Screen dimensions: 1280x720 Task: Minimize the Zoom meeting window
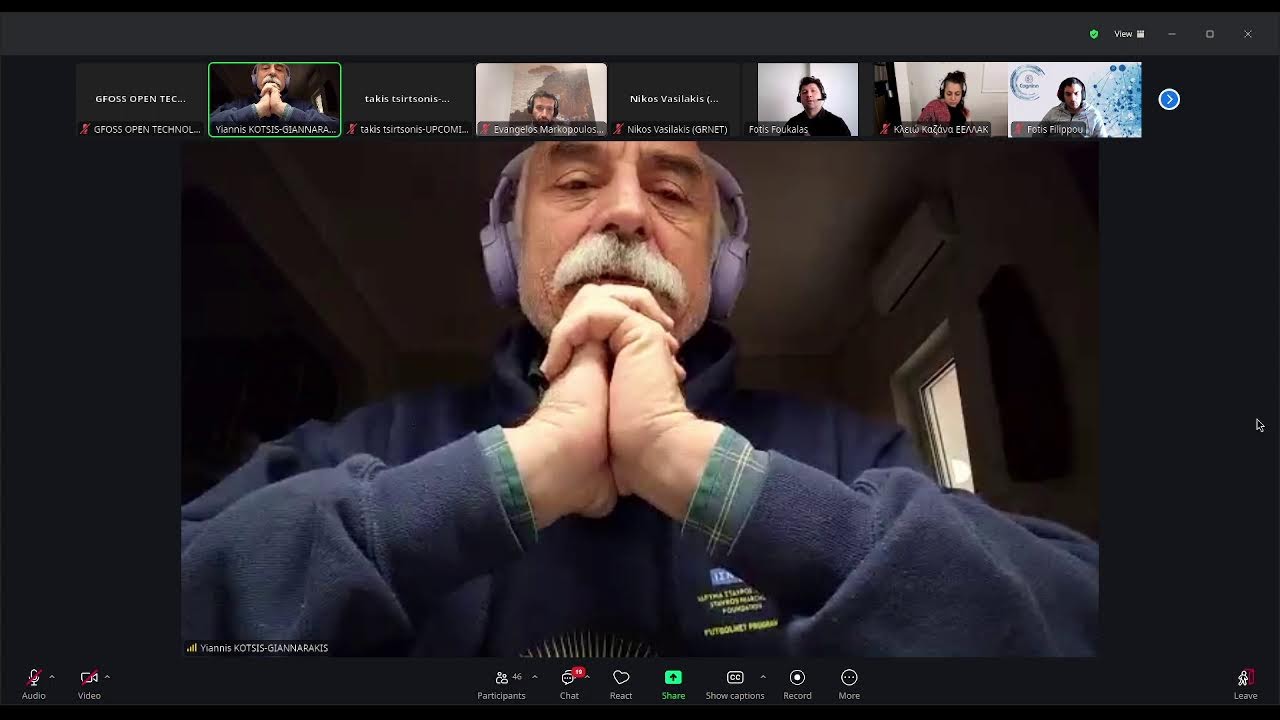1172,34
